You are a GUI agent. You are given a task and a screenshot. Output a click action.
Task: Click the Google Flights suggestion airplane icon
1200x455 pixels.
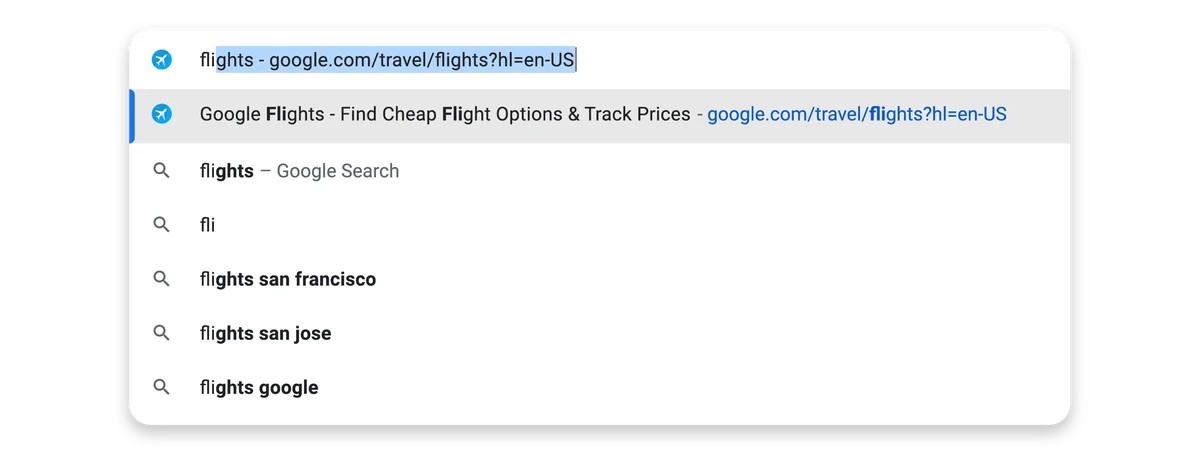(x=162, y=115)
